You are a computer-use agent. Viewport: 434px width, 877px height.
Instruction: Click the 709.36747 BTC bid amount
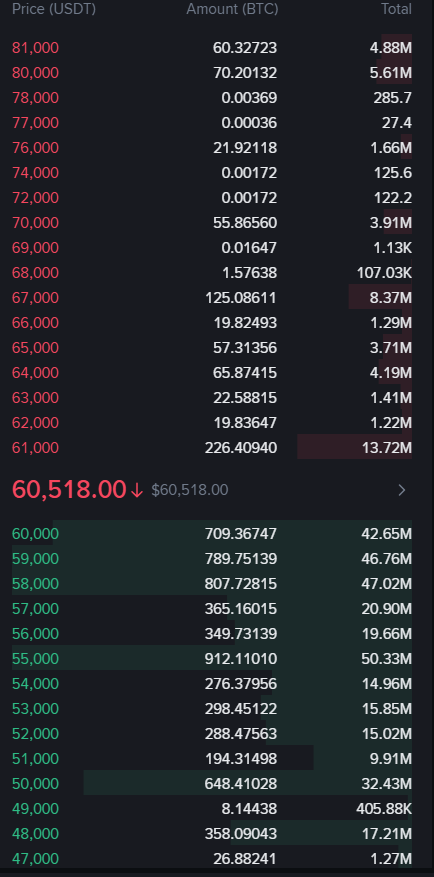[241, 534]
